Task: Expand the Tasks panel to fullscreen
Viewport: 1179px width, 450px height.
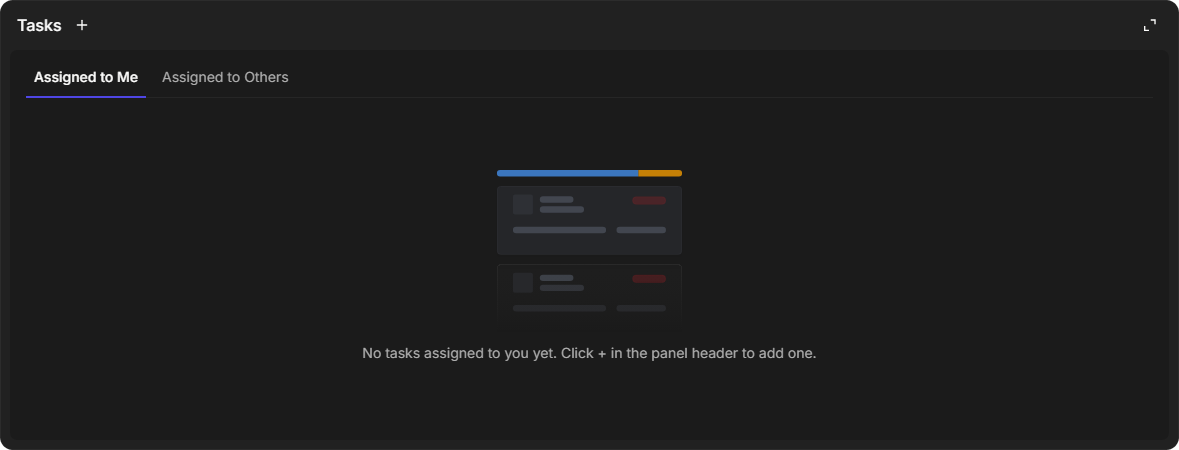Action: [x=1150, y=26]
